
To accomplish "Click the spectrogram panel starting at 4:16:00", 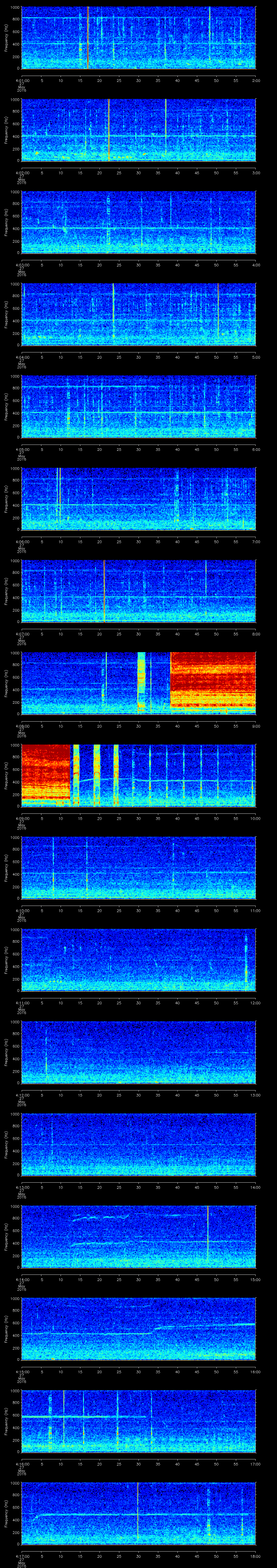I will click(x=139, y=1421).
